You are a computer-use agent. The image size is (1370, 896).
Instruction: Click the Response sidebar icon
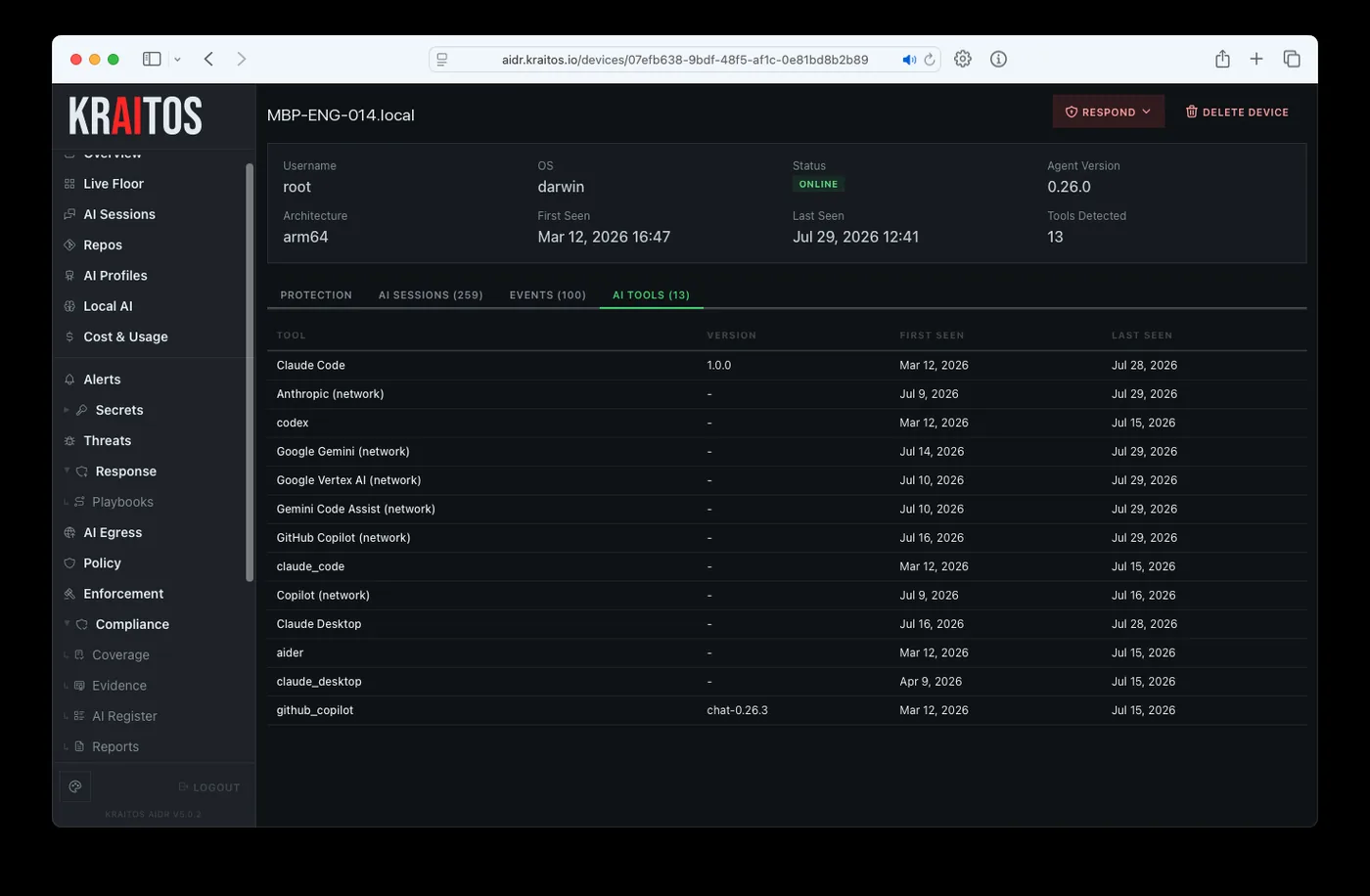tap(81, 471)
